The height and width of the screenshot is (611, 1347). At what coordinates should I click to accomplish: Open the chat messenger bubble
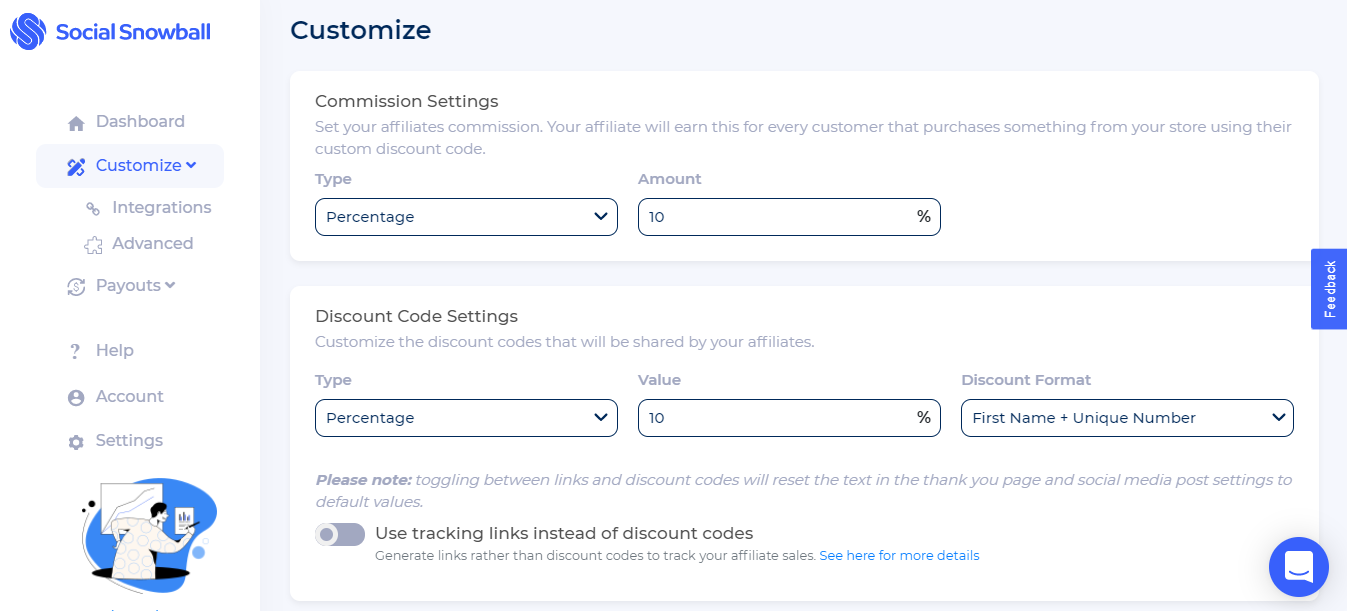point(1298,567)
